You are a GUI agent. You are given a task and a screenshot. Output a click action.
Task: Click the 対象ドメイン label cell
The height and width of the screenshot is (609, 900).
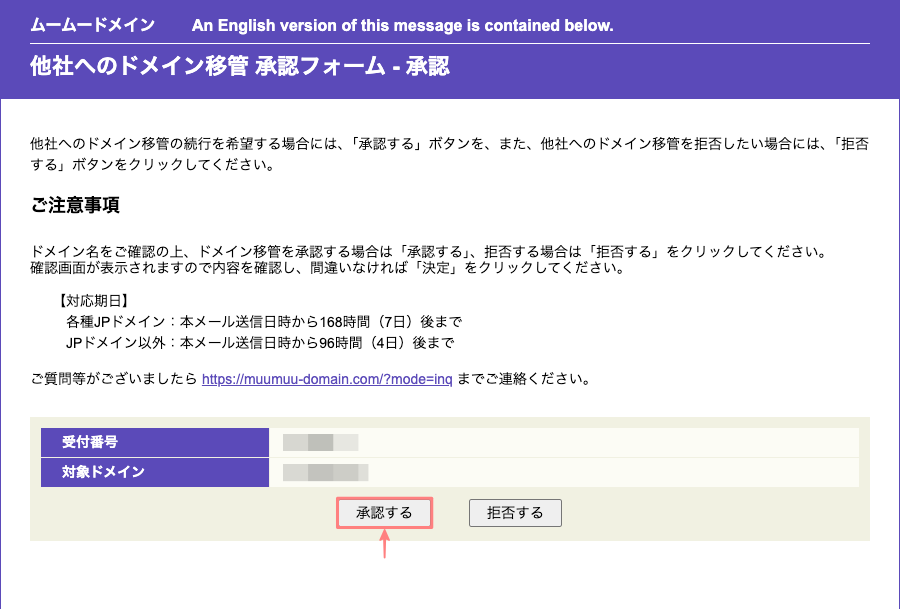154,472
